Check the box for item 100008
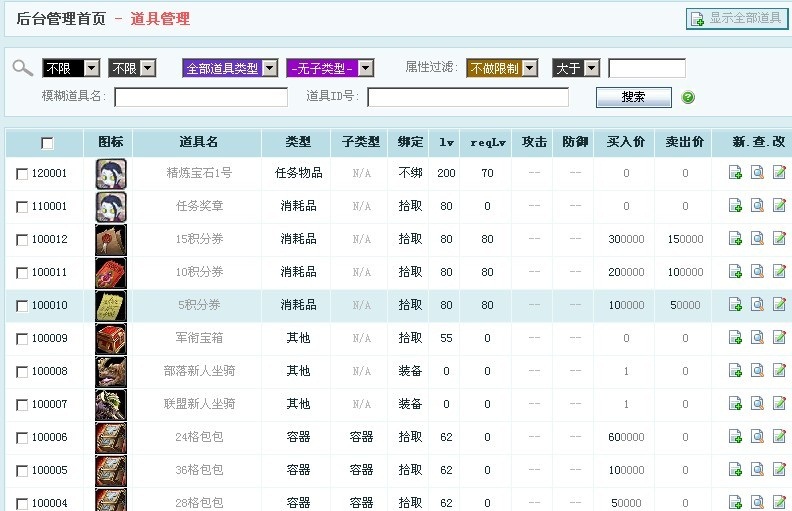 (22, 372)
